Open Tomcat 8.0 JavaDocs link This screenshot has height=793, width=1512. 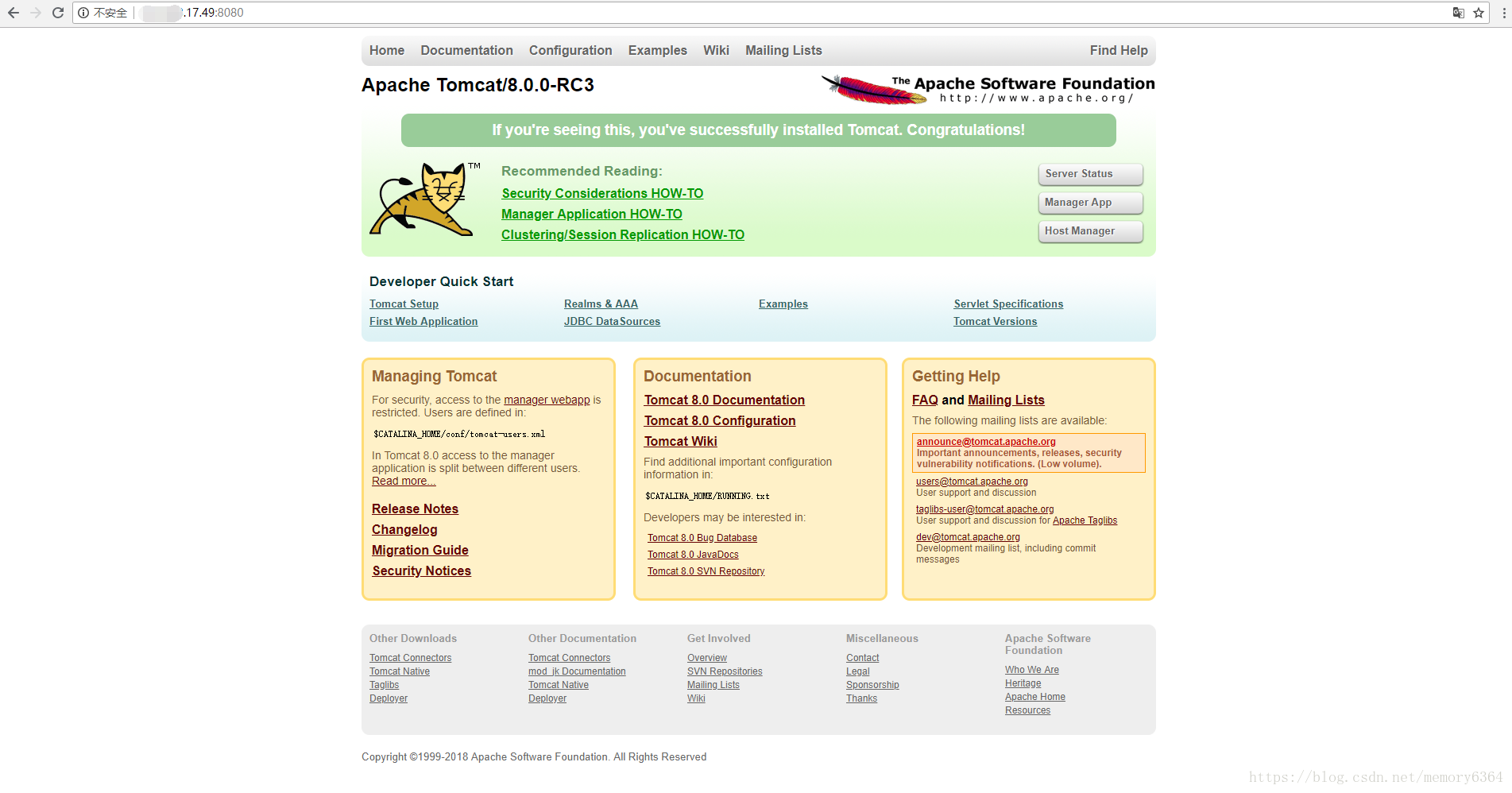click(x=693, y=555)
